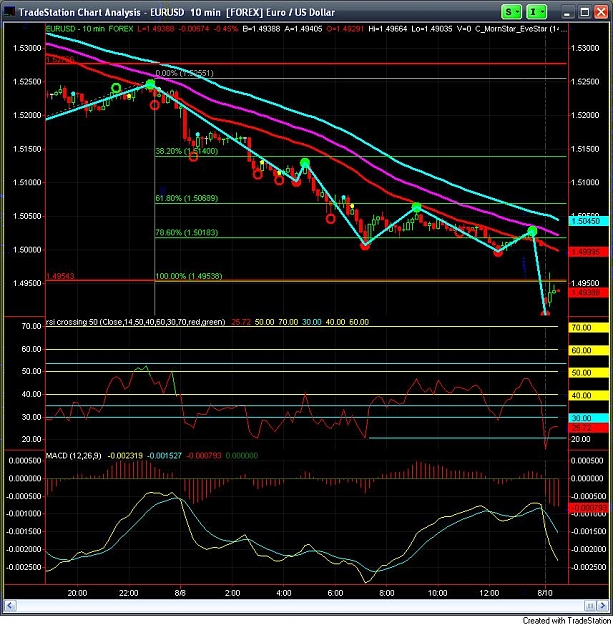Select the 'MACD (12,26,9)' indicator title
The width and height of the screenshot is (613, 625).
(73, 456)
